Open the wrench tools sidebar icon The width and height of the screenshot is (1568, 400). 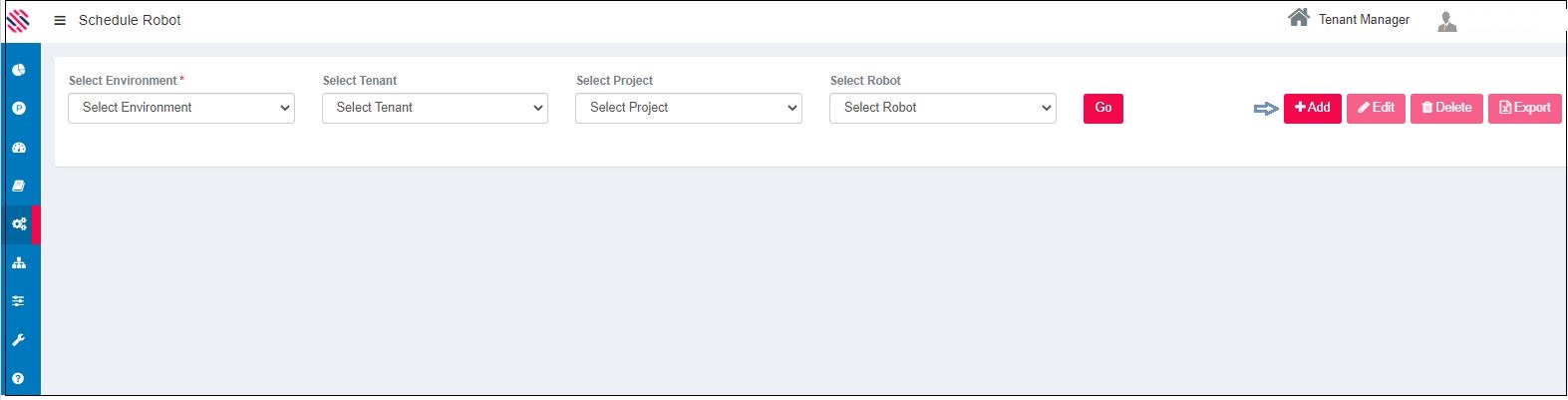tap(18, 340)
